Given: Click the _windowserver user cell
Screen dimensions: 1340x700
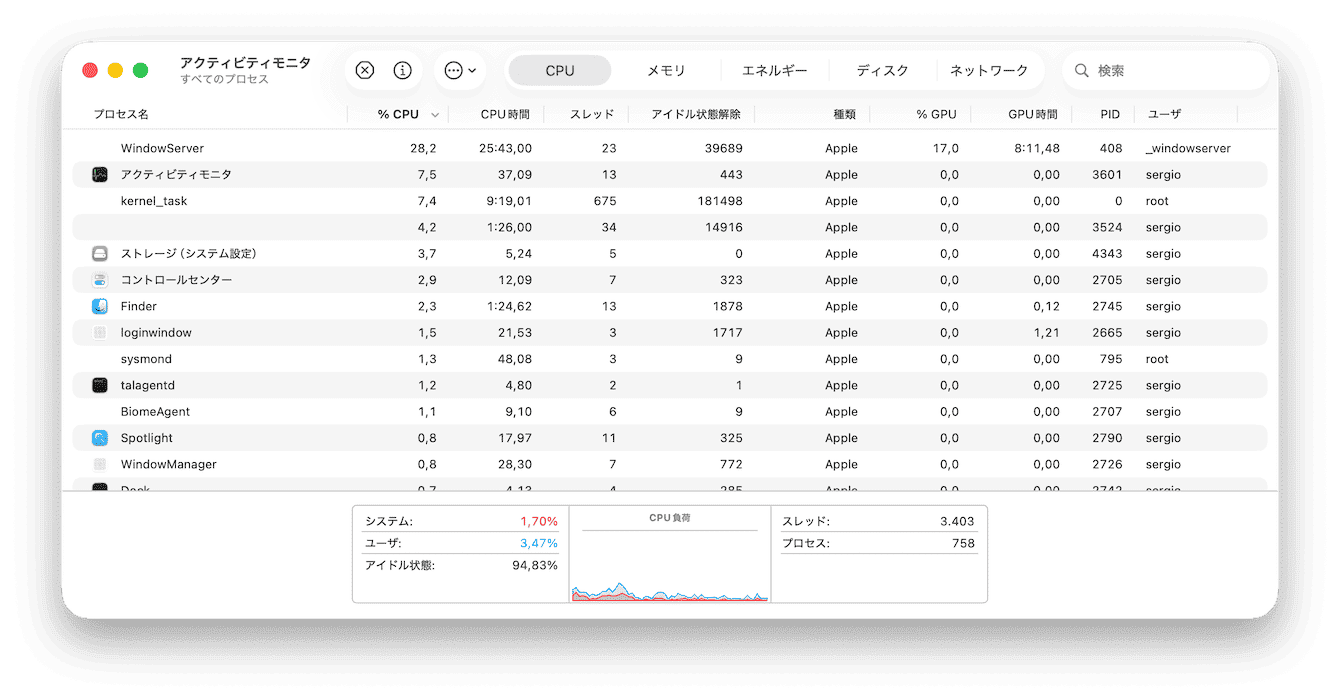Looking at the screenshot, I should [1188, 148].
